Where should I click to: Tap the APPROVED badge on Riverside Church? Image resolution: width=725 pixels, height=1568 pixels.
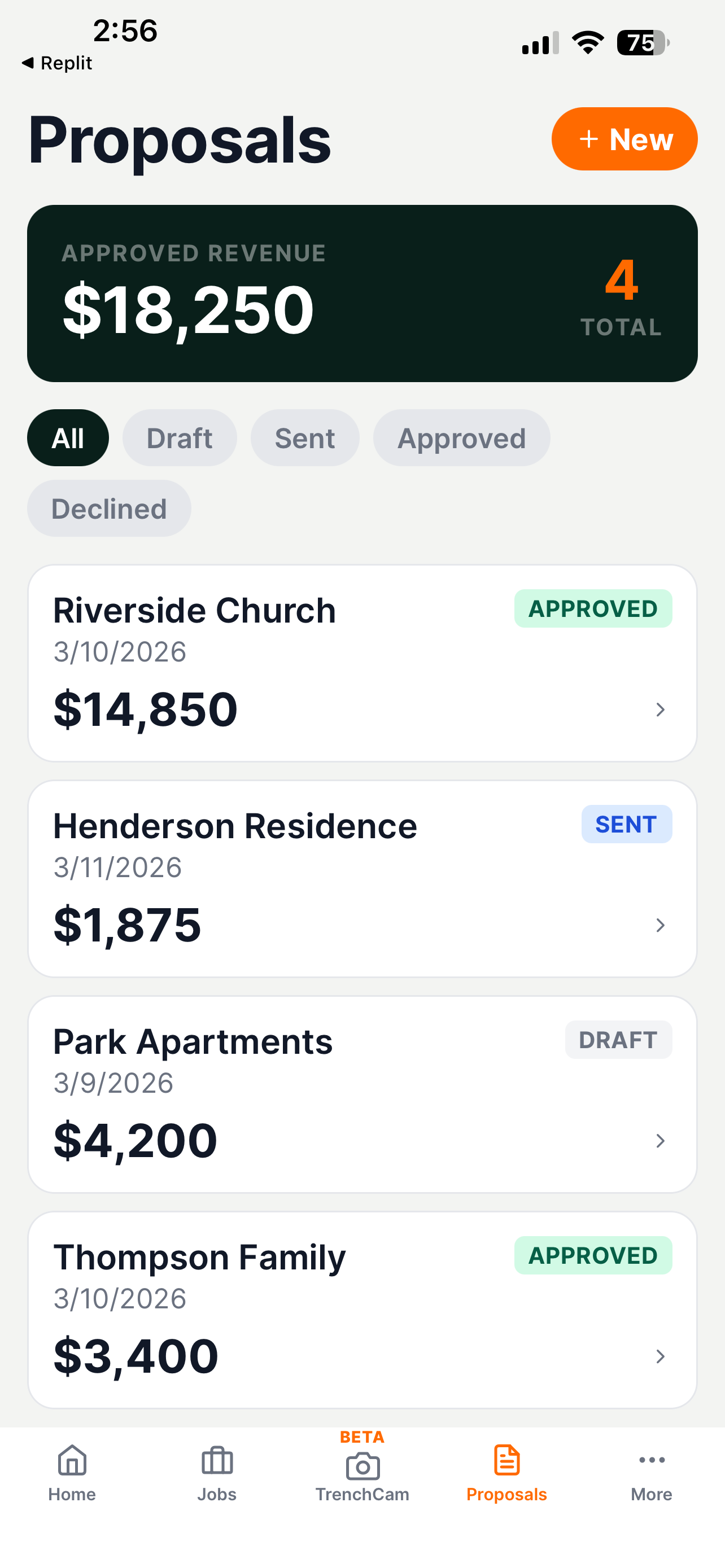pyautogui.click(x=593, y=608)
